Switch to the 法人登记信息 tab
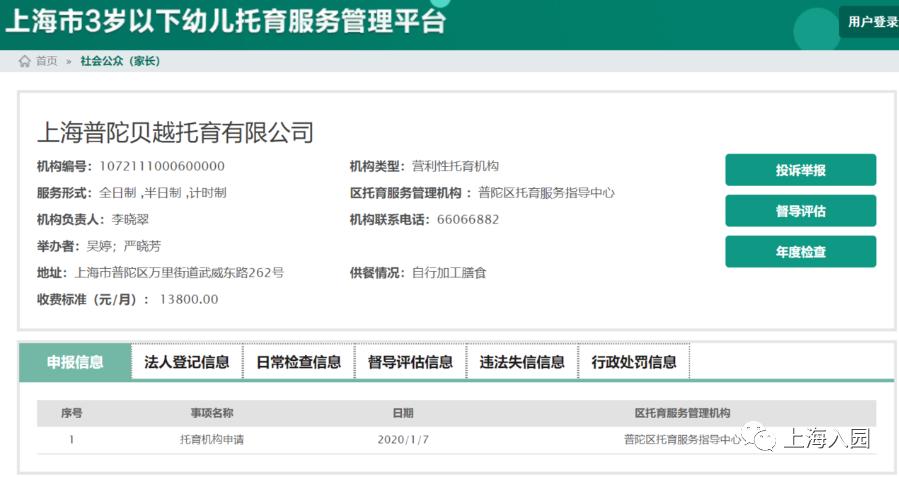The height and width of the screenshot is (477, 899). (187, 362)
